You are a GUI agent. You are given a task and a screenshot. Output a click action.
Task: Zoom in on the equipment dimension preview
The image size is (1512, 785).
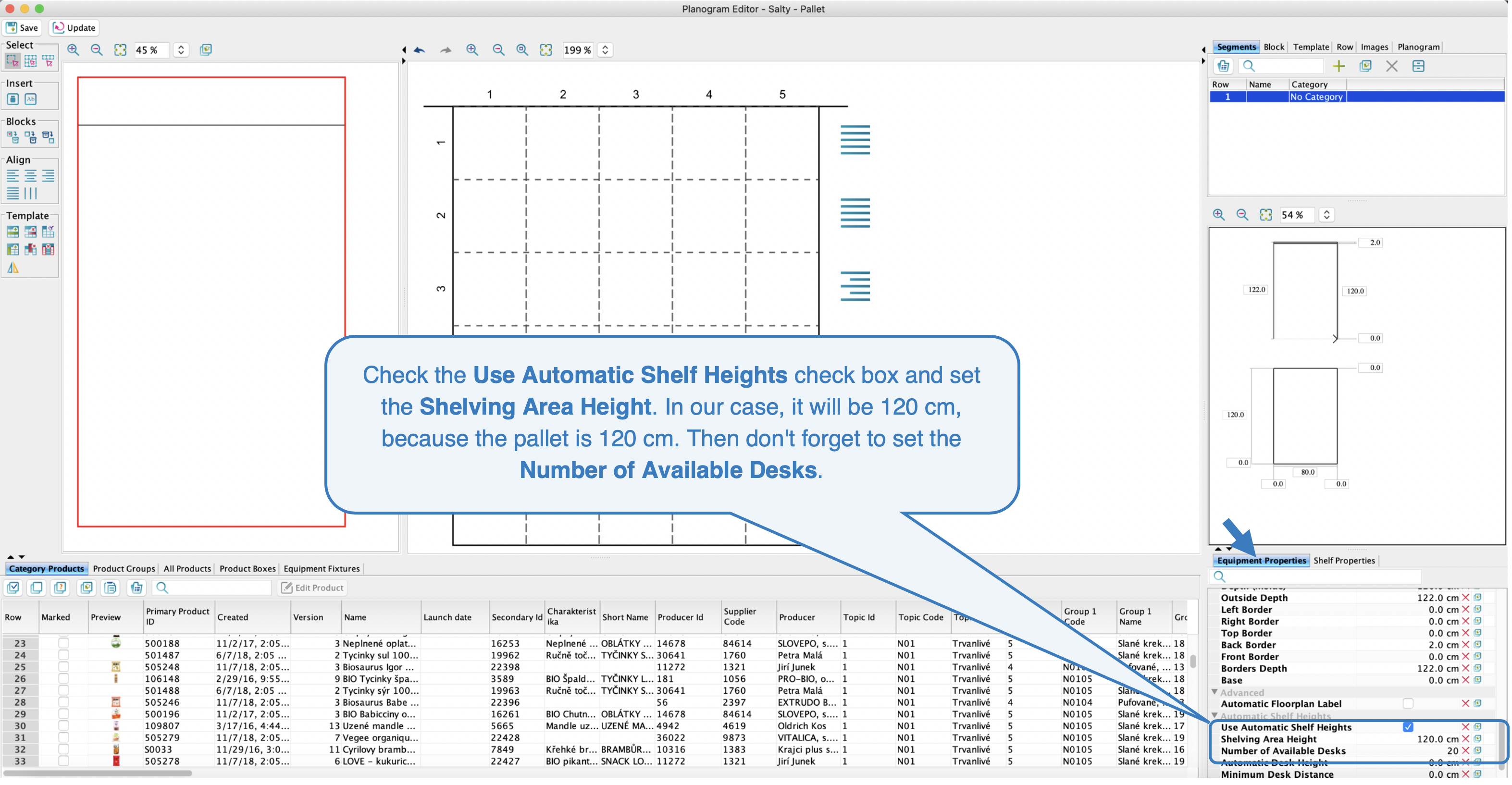1218,215
